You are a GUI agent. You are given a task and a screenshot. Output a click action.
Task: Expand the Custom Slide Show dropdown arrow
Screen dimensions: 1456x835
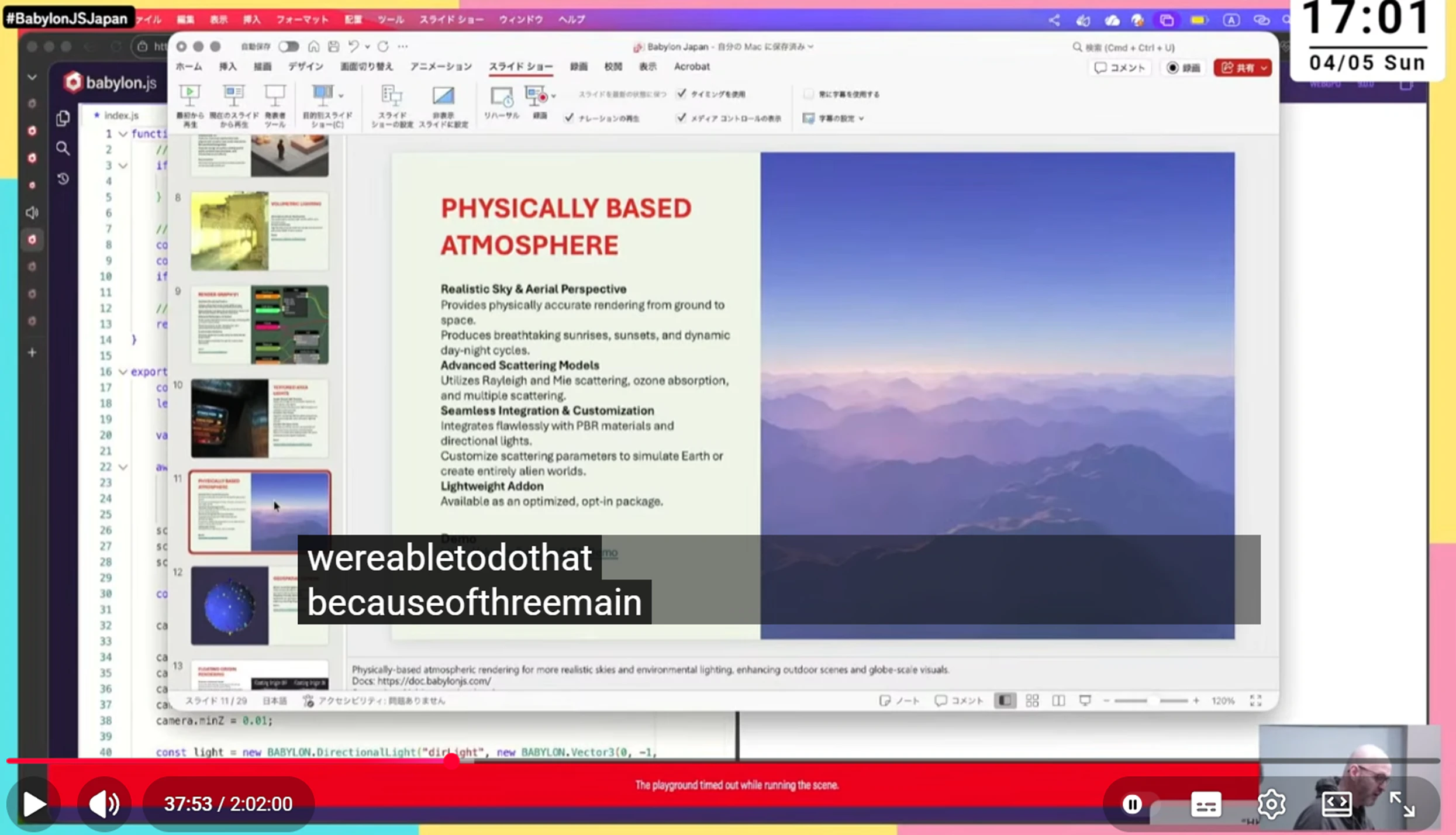click(x=341, y=95)
